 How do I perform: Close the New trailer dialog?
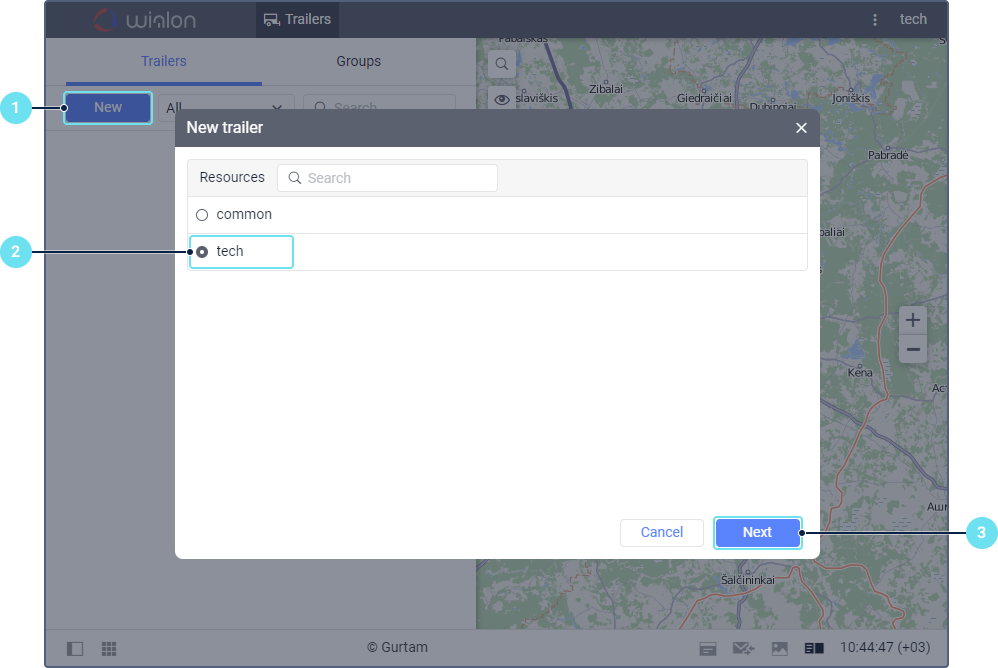click(x=801, y=128)
